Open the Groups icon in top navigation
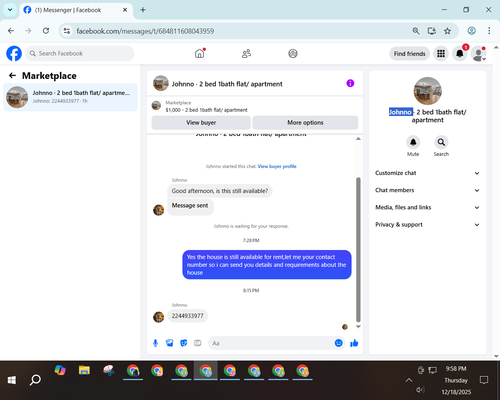 (x=293, y=53)
